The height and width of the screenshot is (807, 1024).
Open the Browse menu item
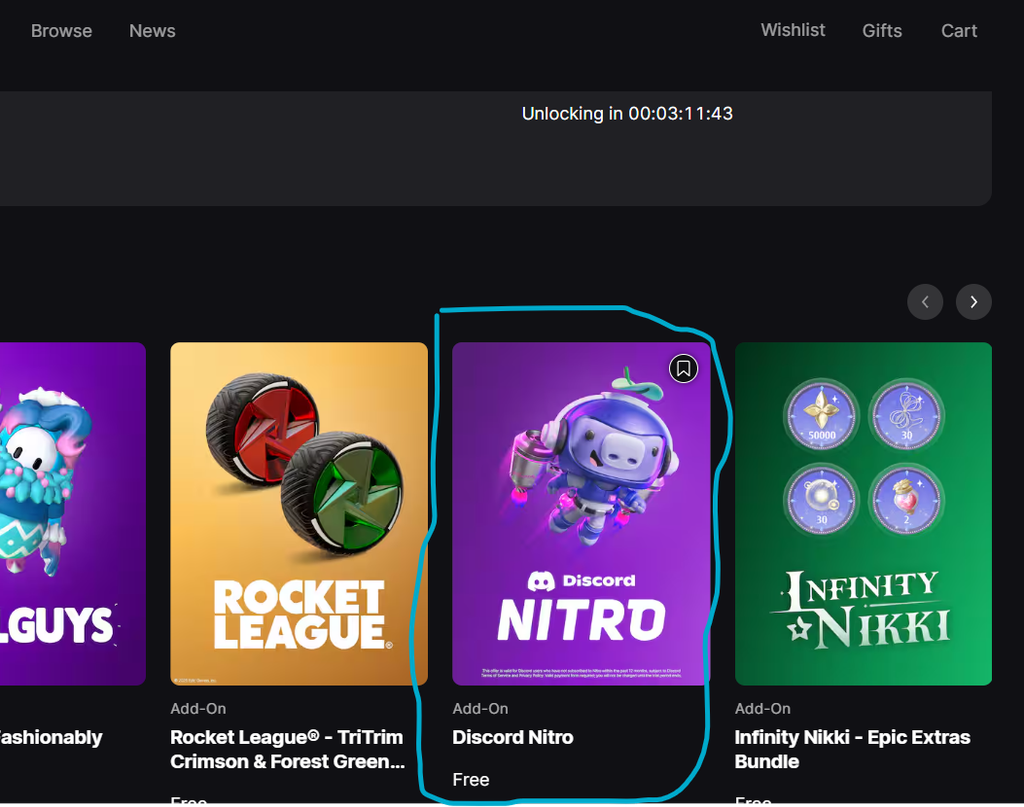pos(61,31)
